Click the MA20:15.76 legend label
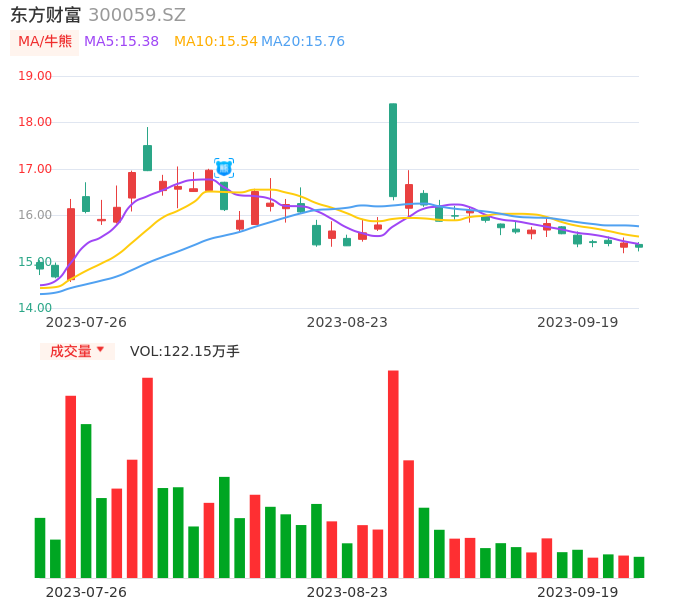This screenshot has height=606, width=686. 303,42
